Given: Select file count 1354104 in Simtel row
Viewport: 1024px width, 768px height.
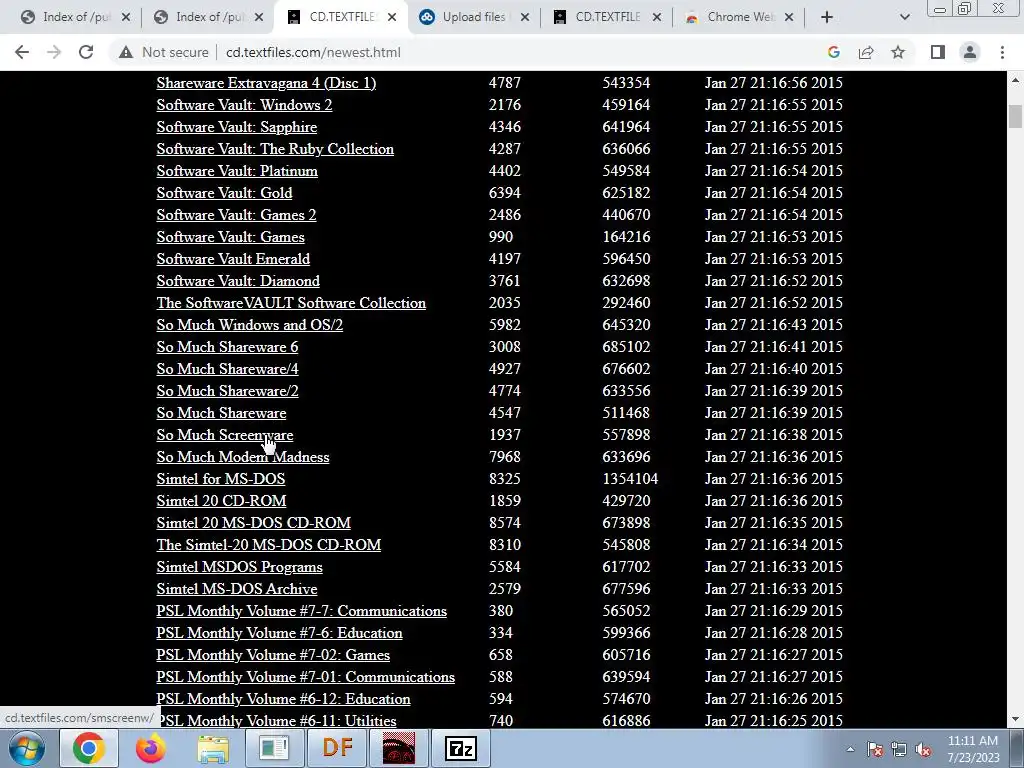Looking at the screenshot, I should pos(630,479).
